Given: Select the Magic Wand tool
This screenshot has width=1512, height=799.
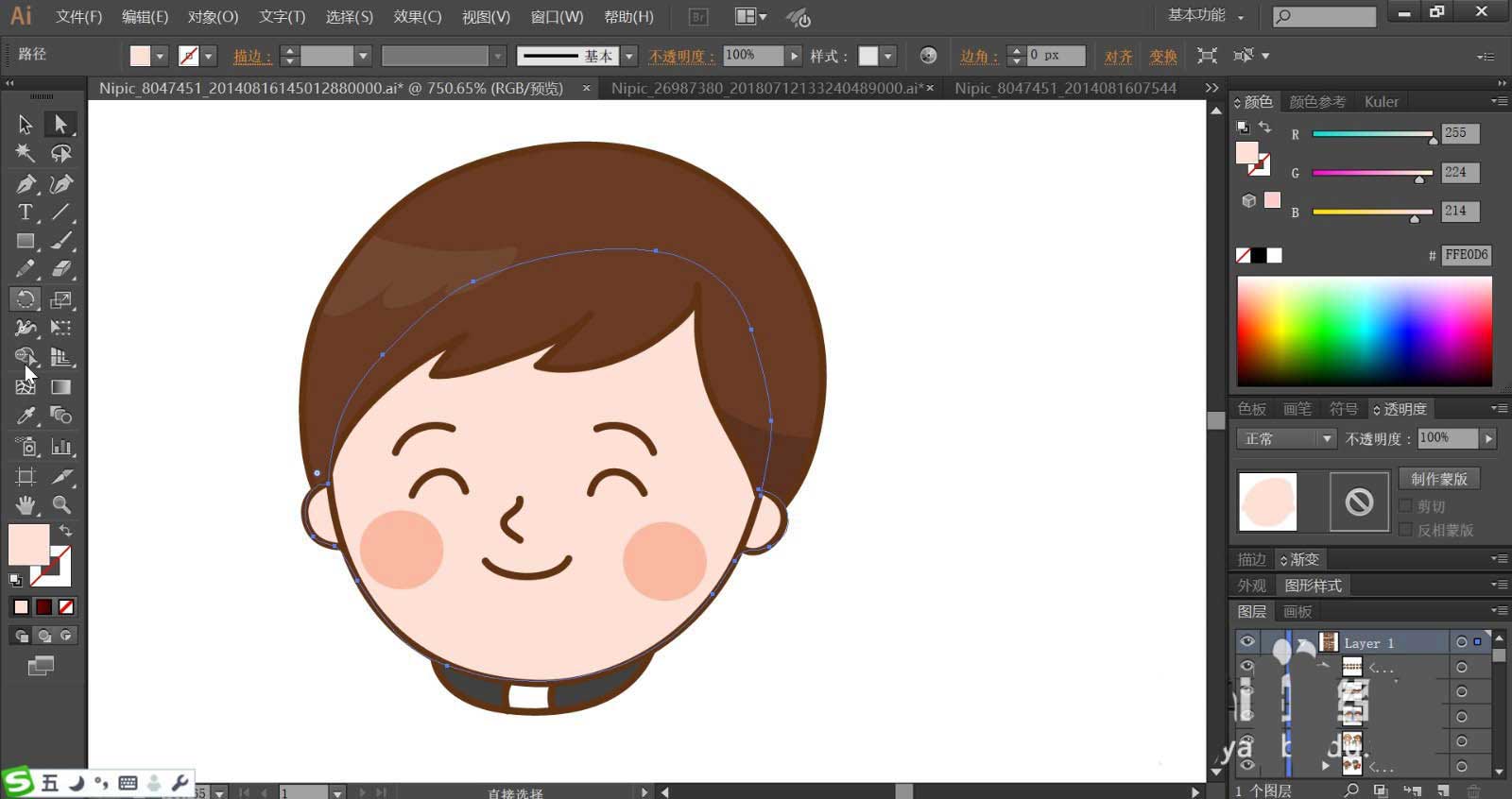Looking at the screenshot, I should (26, 153).
